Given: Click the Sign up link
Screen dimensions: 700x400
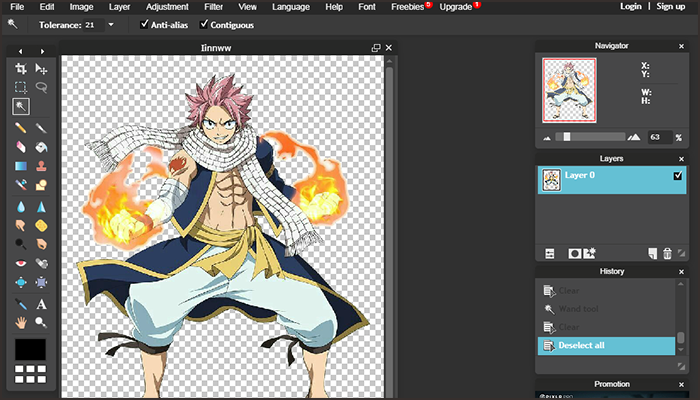Looking at the screenshot, I should tap(671, 6).
